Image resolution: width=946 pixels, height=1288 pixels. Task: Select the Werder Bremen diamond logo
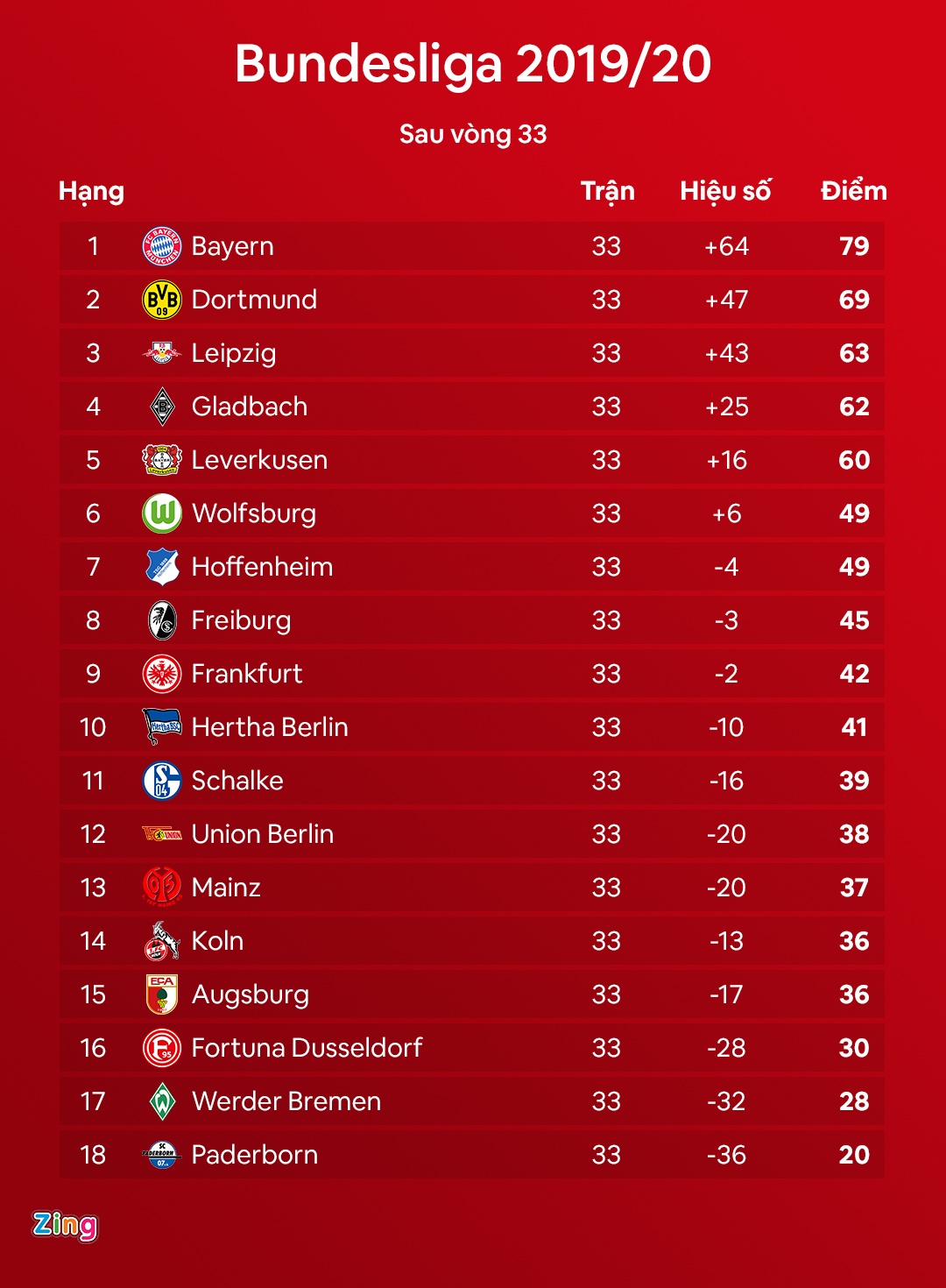tap(162, 1101)
